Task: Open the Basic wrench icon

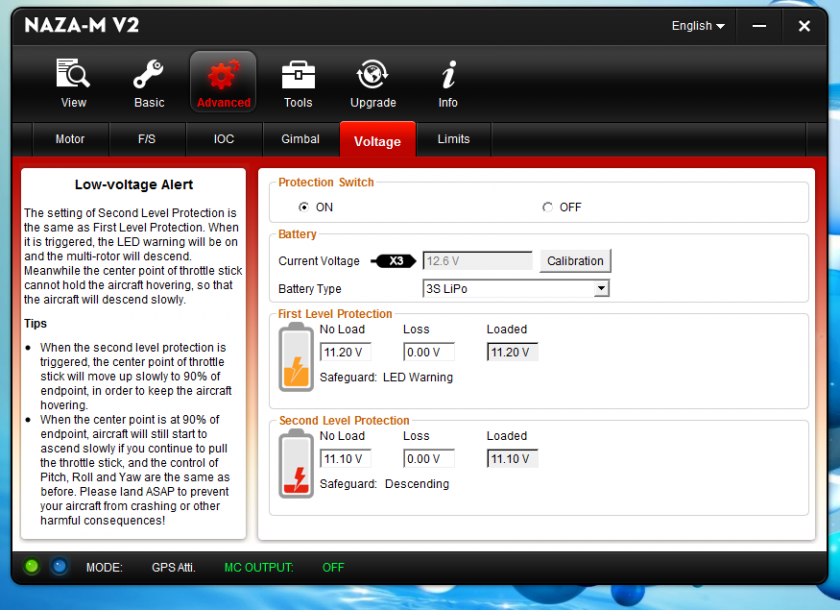Action: coord(148,74)
